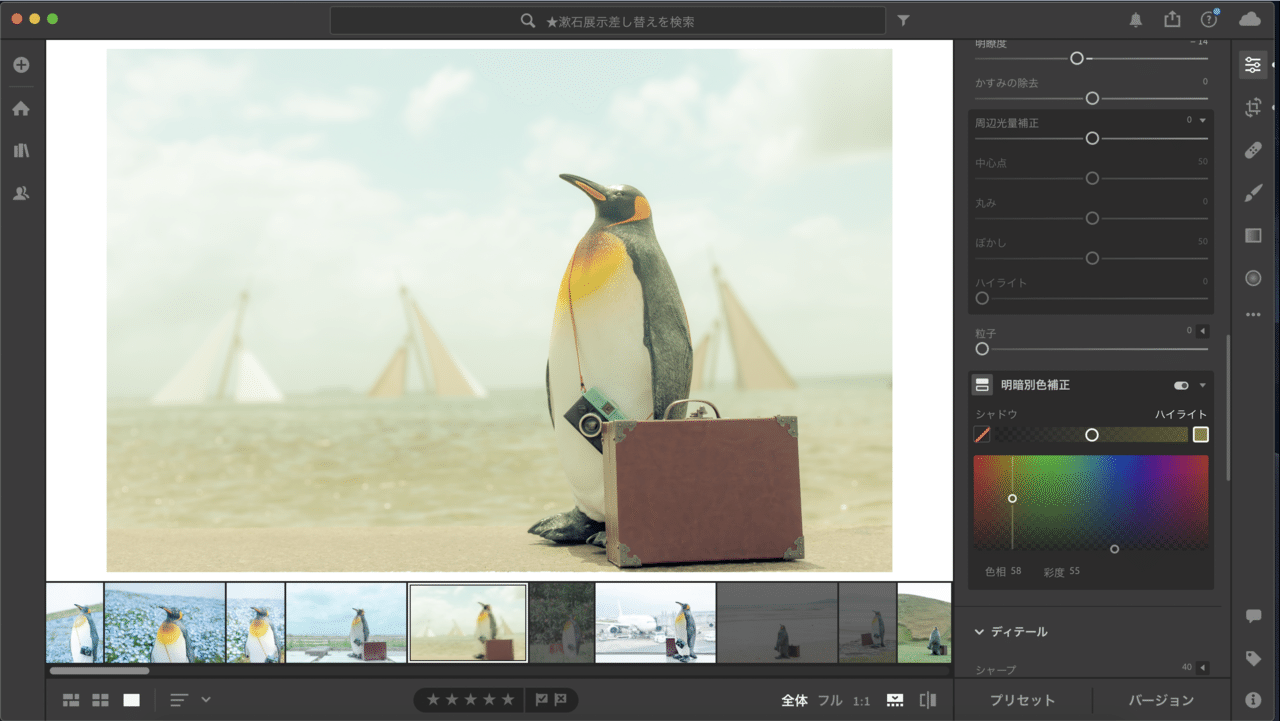Toggle the 明暗別色補正 panel switch

coord(1181,385)
